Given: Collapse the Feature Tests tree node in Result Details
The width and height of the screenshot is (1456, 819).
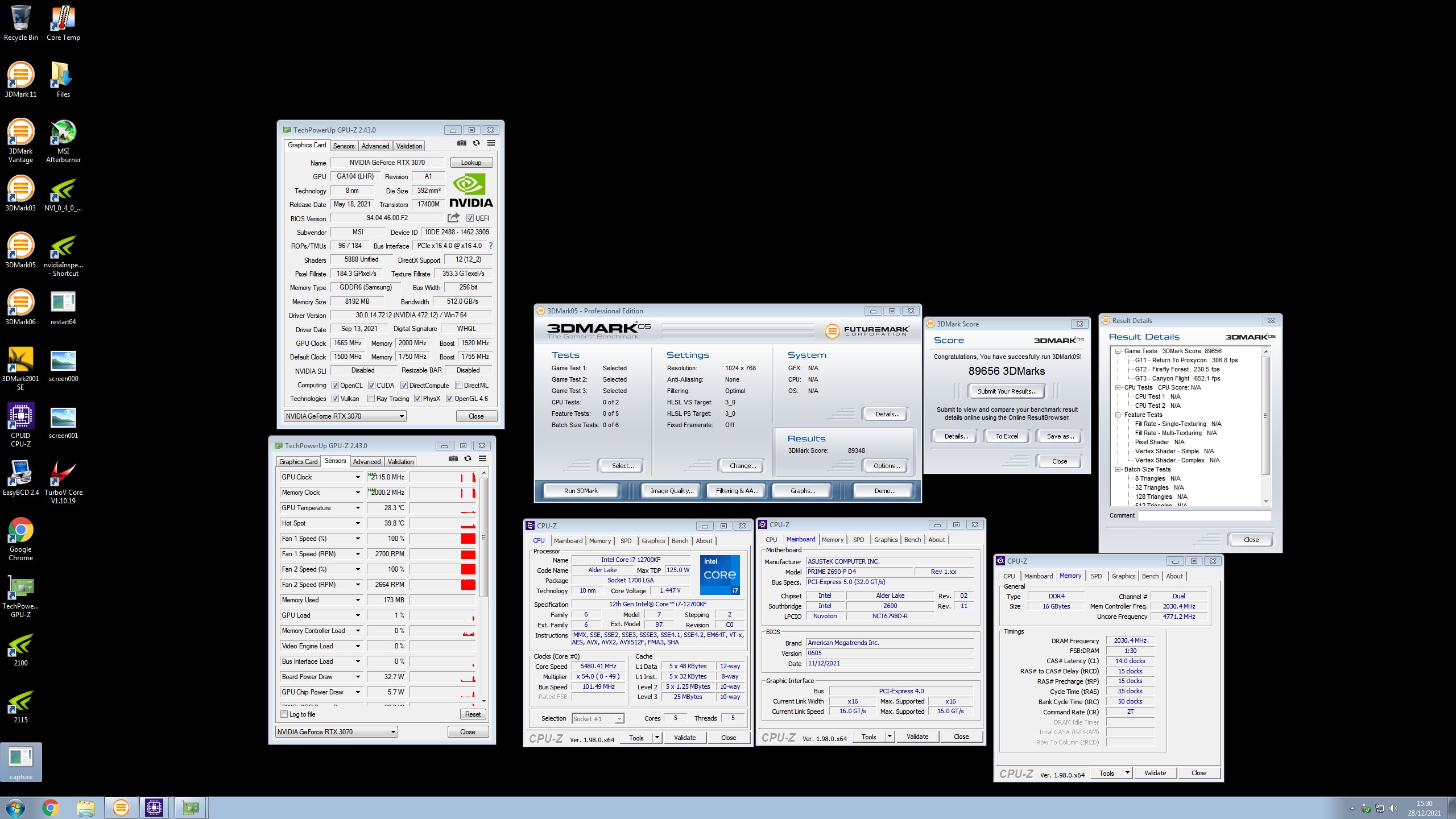Looking at the screenshot, I should (1118, 415).
